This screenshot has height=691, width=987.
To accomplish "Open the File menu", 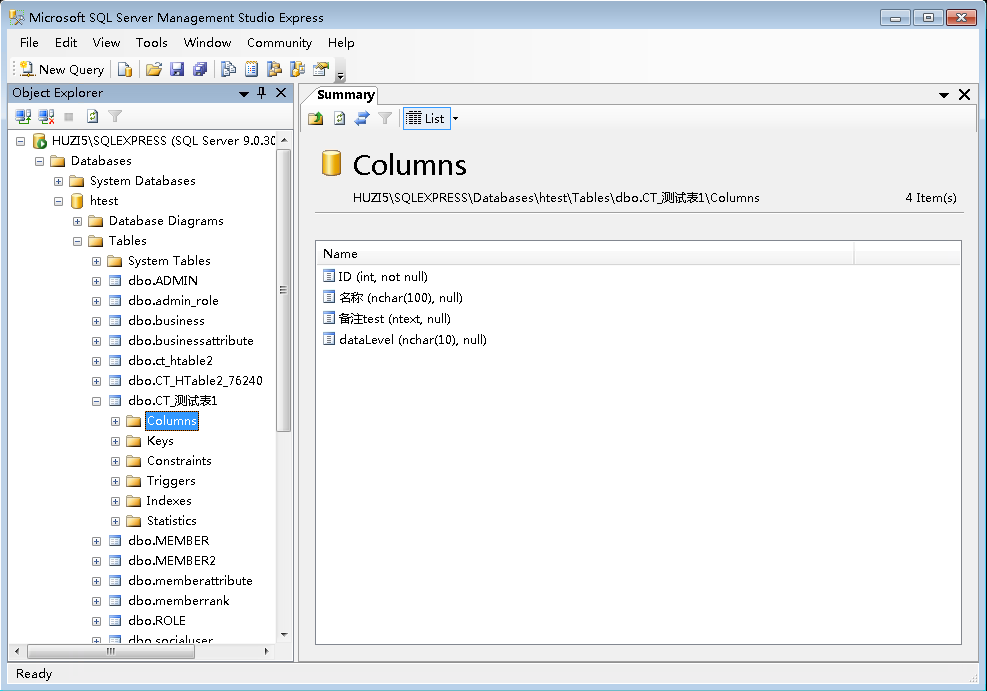I will click(x=29, y=43).
